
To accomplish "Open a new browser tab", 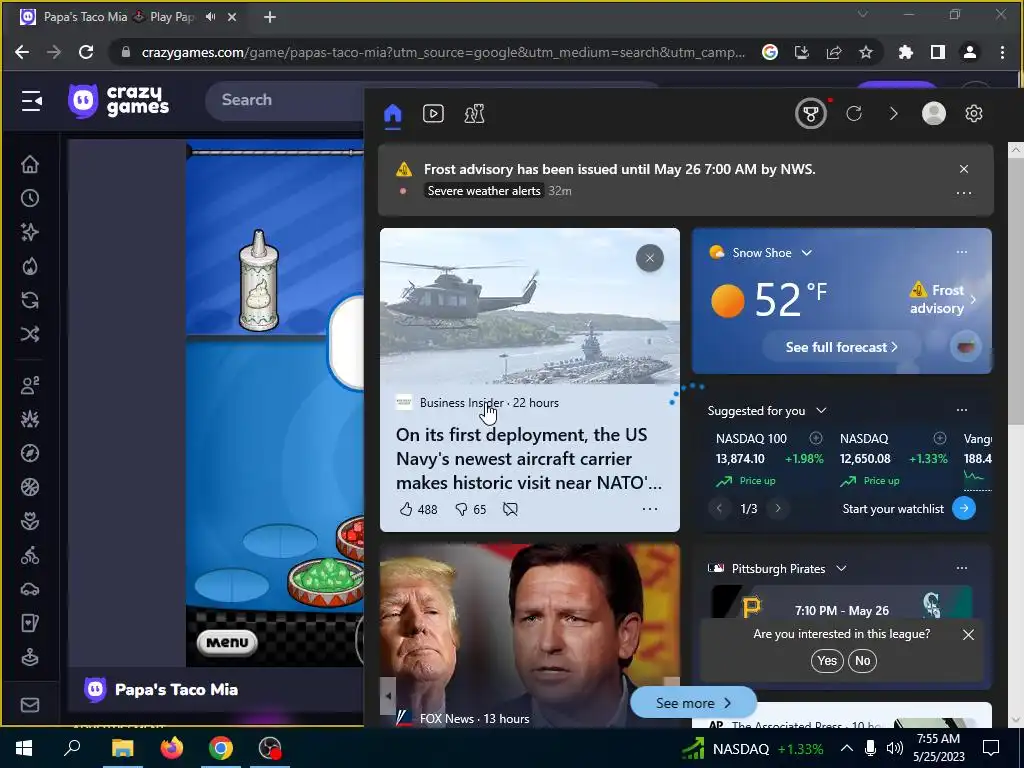I will coord(270,18).
